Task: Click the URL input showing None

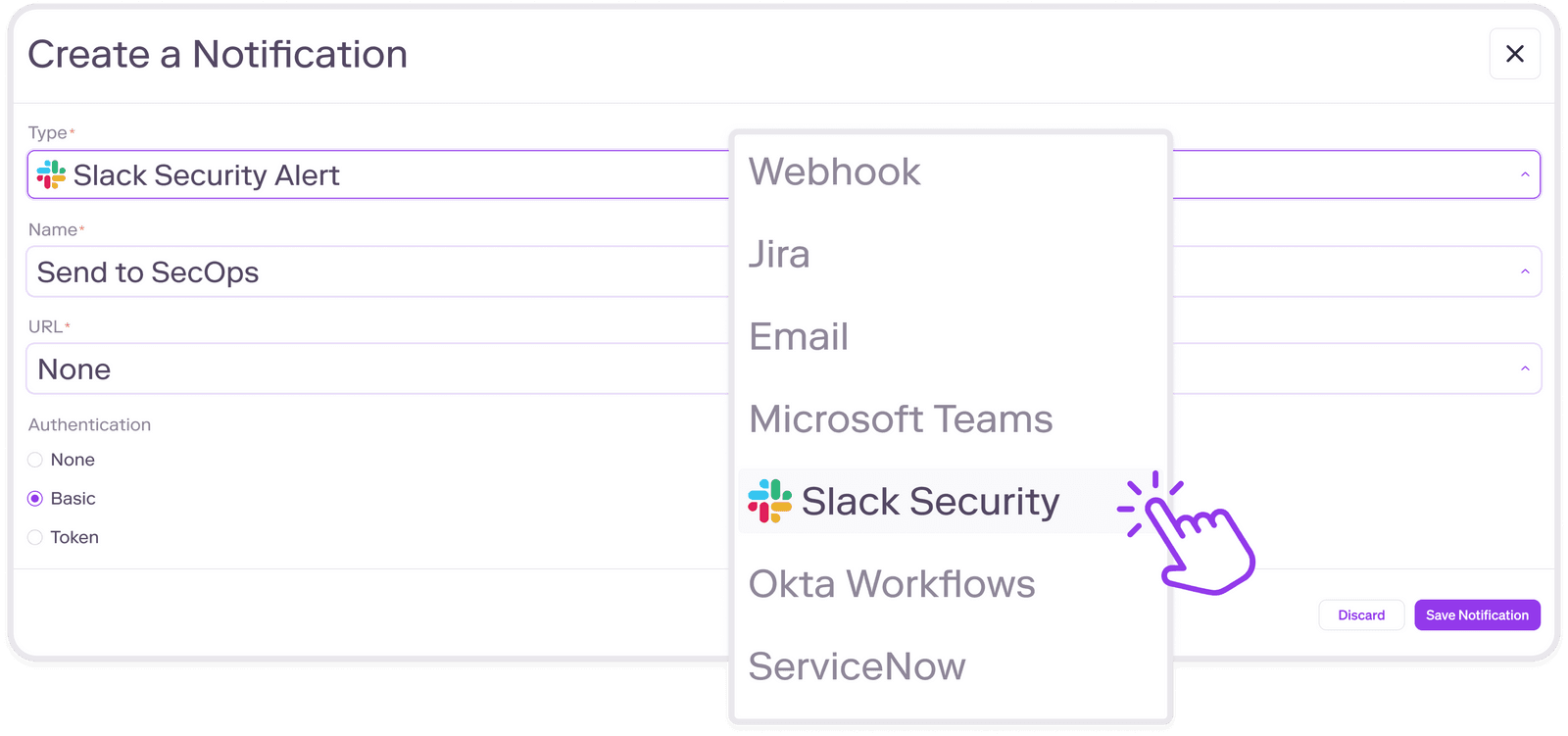Action: (x=372, y=369)
